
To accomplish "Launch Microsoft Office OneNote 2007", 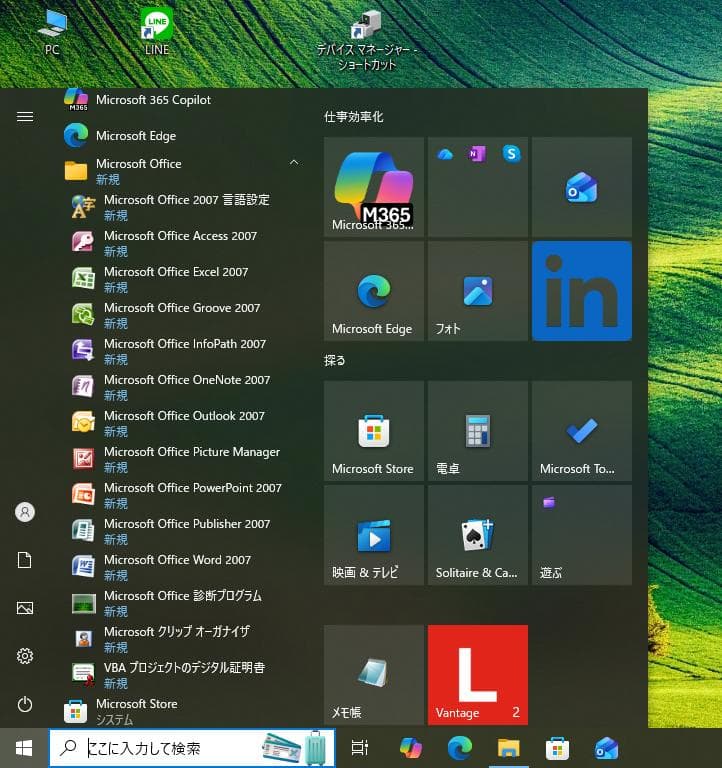I will click(x=182, y=387).
